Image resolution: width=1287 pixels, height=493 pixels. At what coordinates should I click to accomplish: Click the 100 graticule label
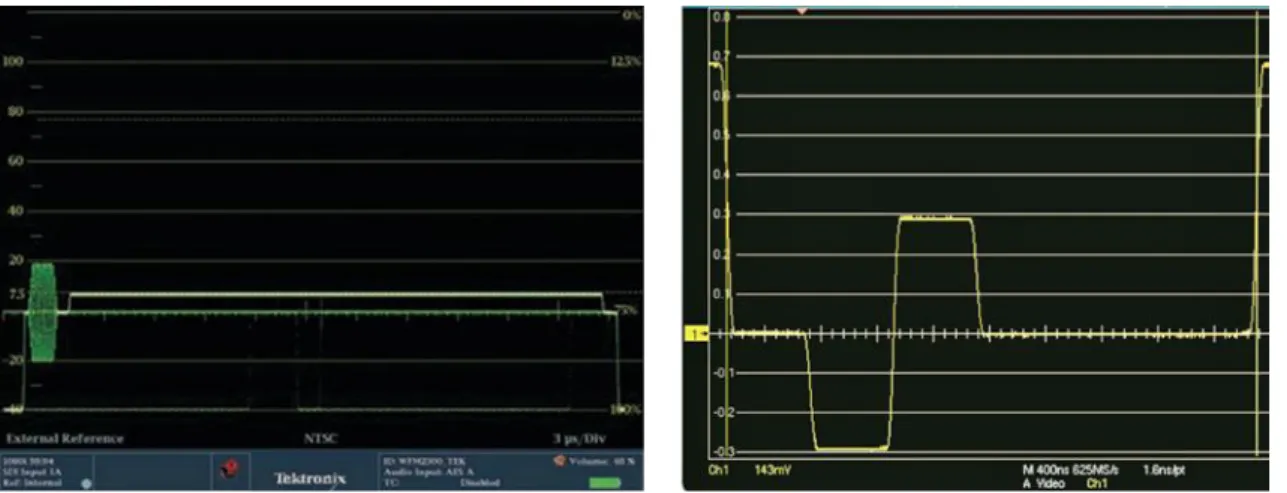pyautogui.click(x=17, y=61)
